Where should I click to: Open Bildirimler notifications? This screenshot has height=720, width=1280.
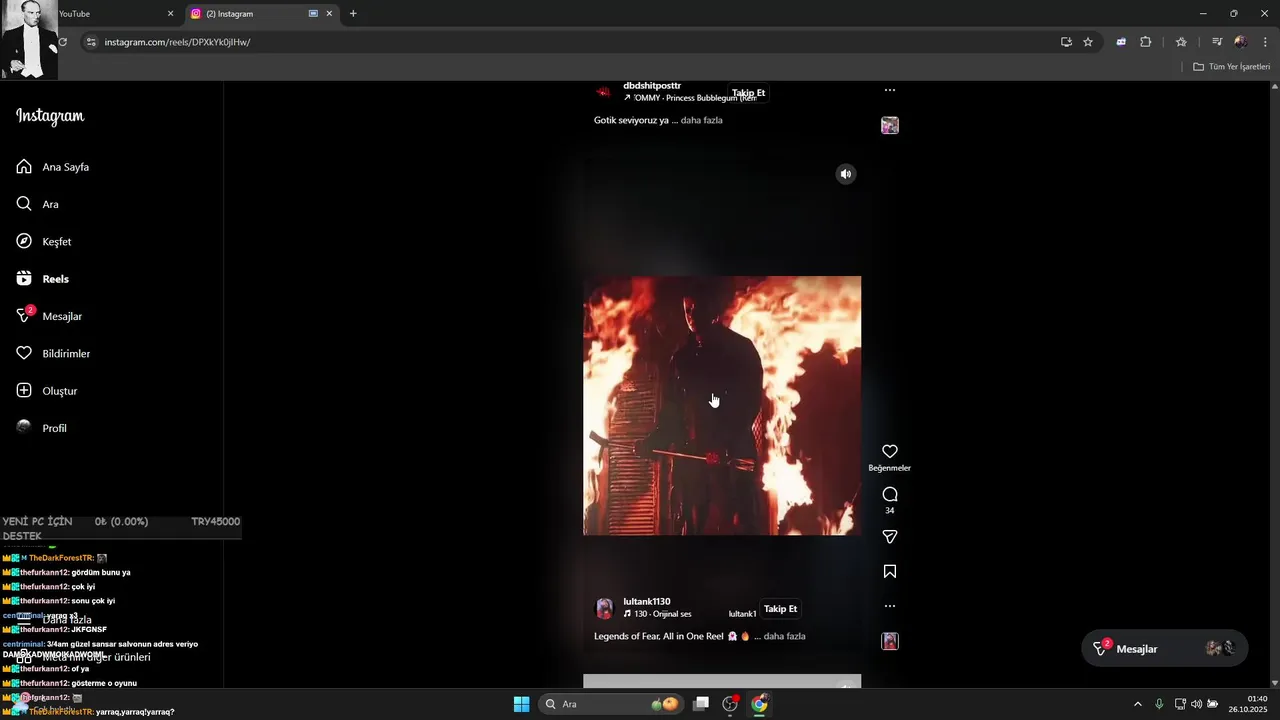53,354
